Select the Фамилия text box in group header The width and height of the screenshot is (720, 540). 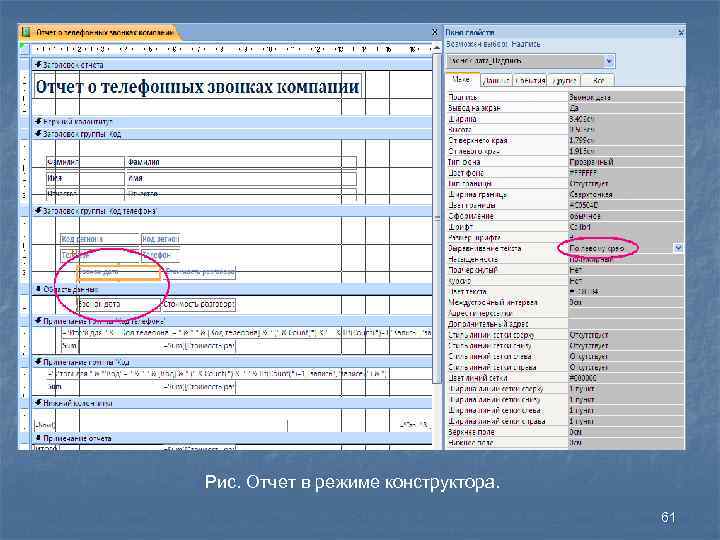click(241, 162)
